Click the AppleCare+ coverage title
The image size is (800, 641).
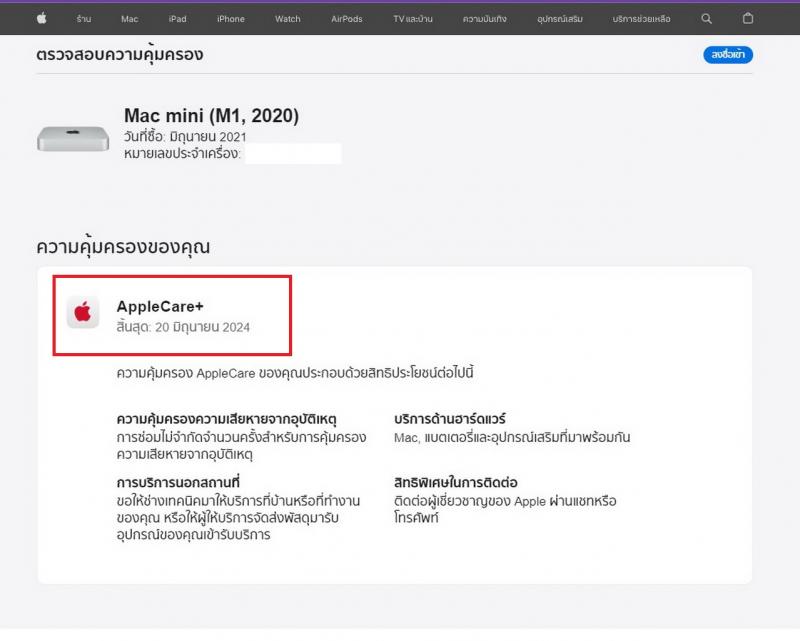tap(160, 306)
